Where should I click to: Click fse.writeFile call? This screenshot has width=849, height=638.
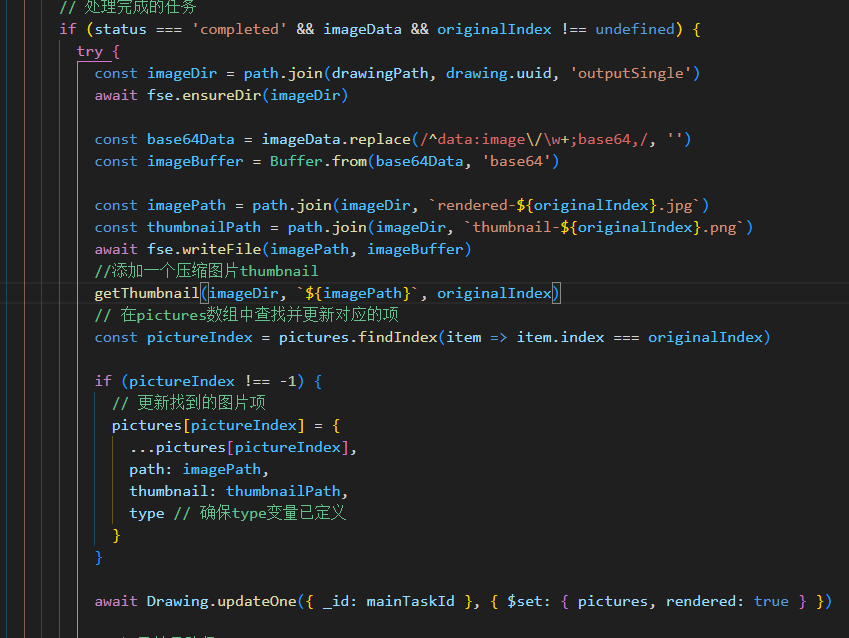(204, 249)
